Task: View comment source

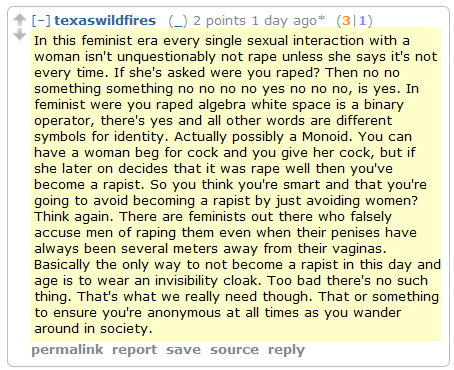Action: tap(234, 350)
